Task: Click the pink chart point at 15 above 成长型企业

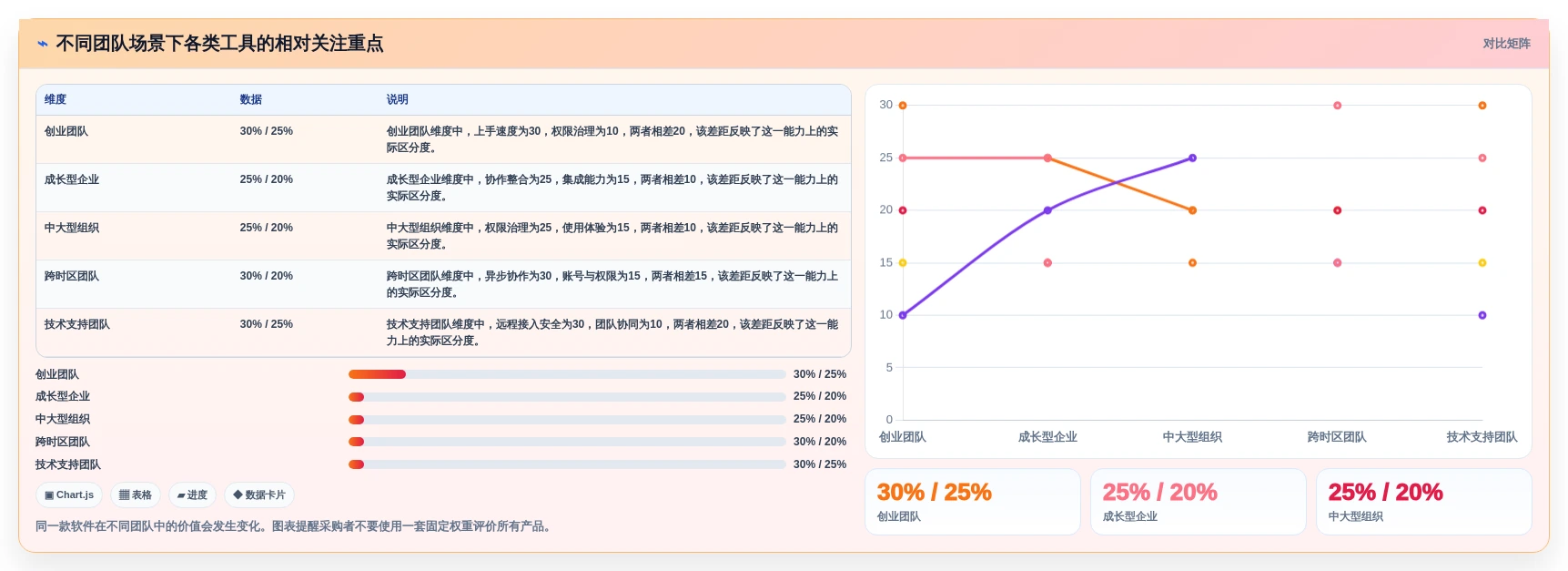Action: (x=1047, y=263)
